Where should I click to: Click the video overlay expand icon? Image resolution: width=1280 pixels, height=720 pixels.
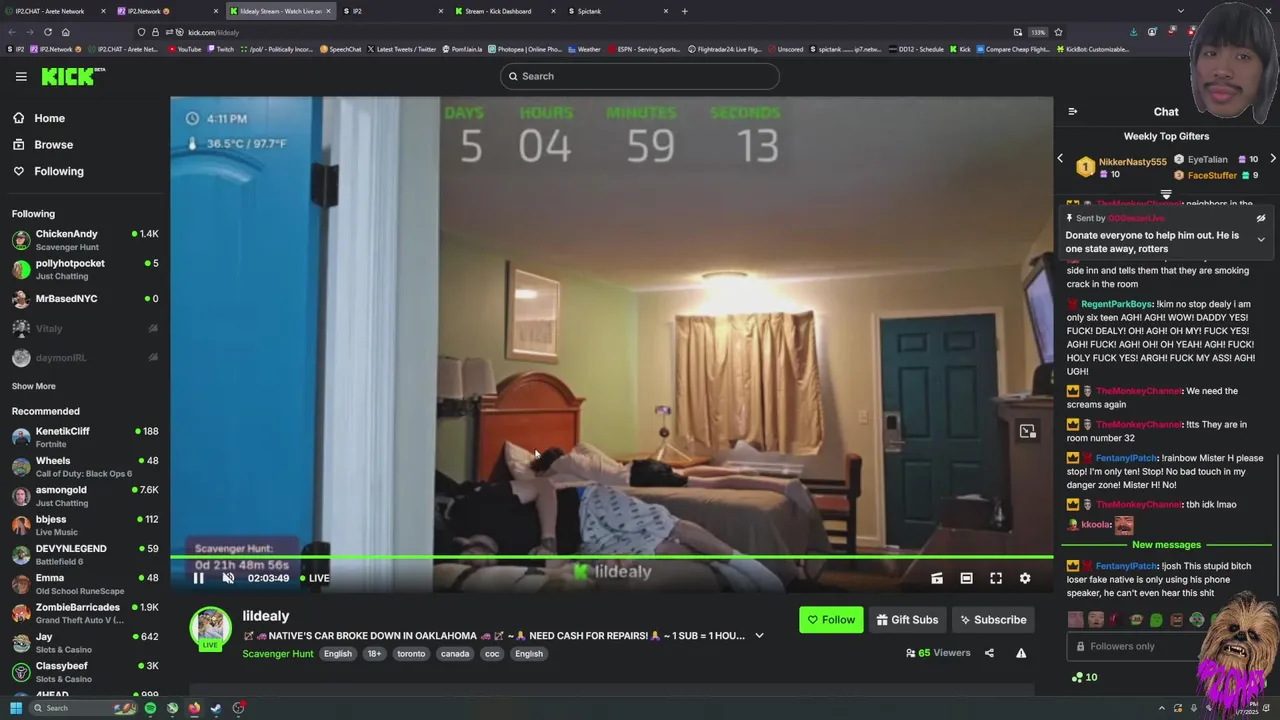tap(1027, 431)
